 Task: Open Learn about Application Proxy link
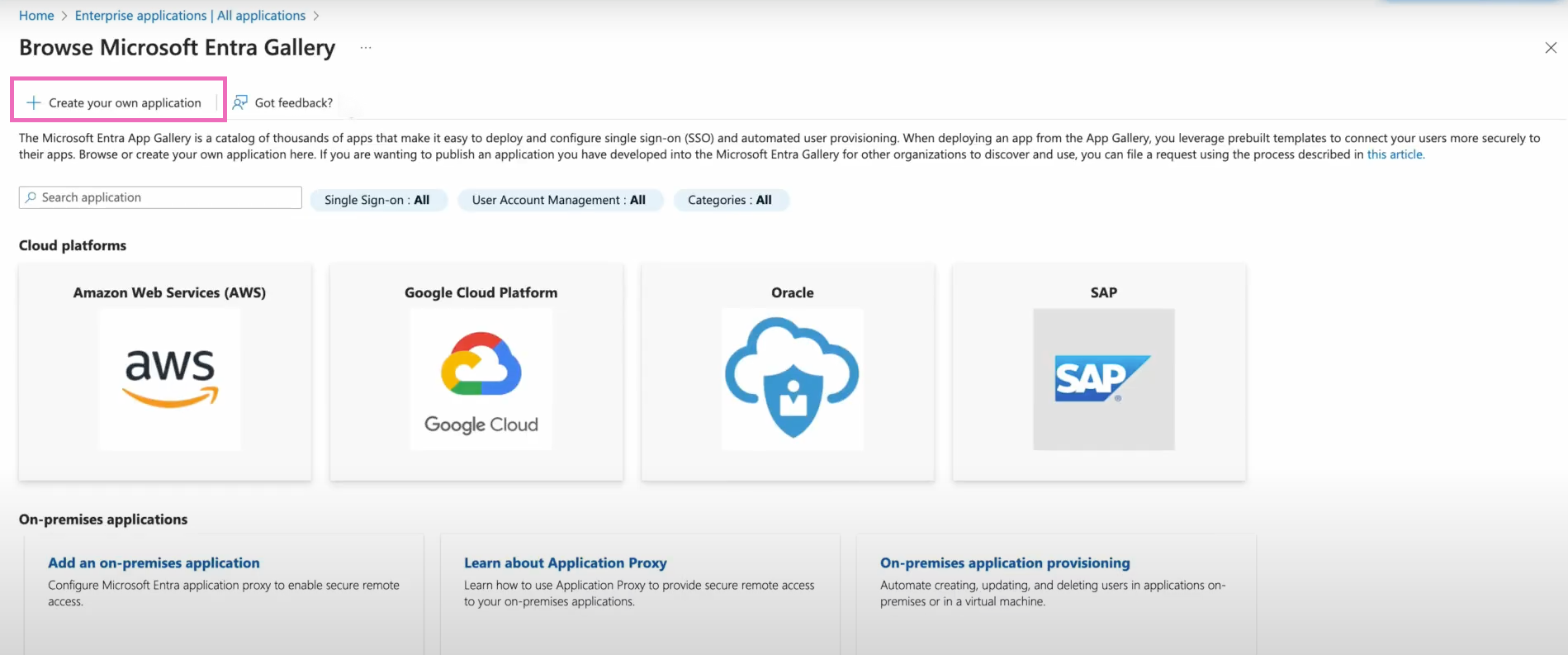pos(566,562)
